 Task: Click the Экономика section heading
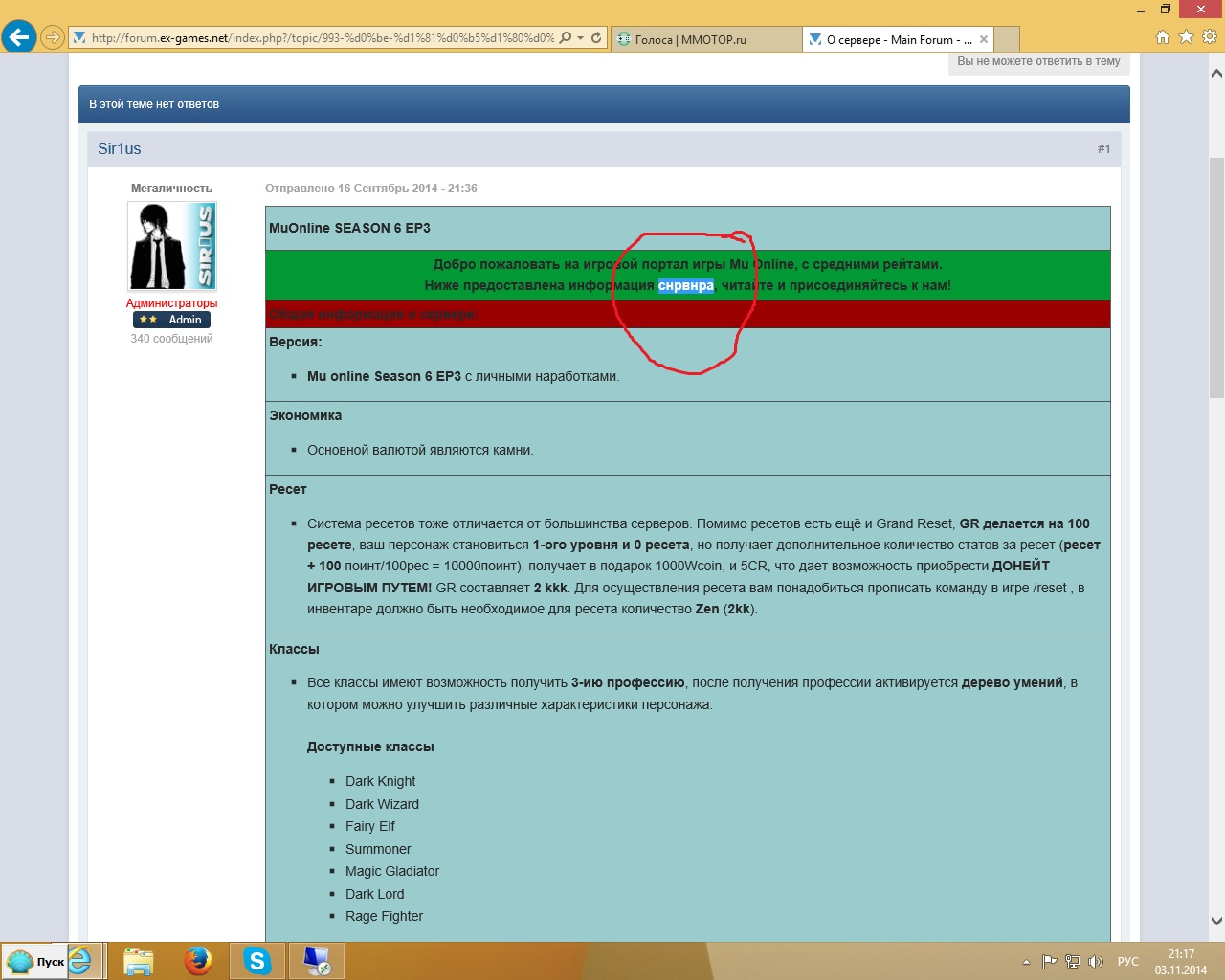tap(305, 415)
